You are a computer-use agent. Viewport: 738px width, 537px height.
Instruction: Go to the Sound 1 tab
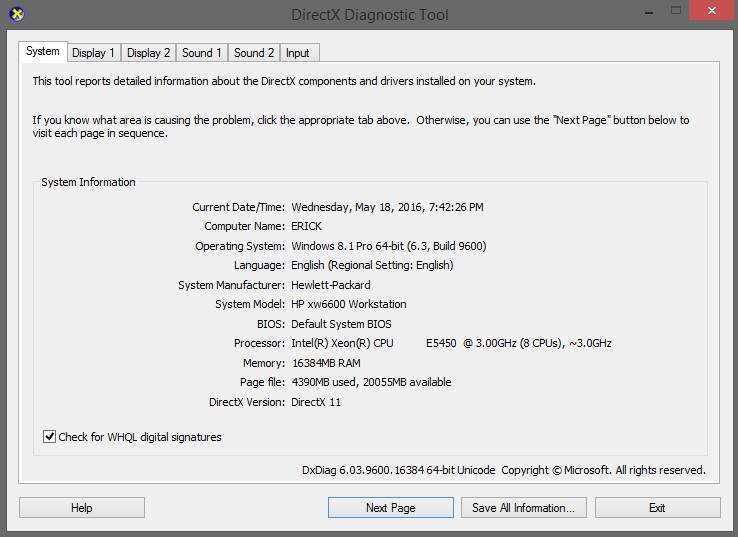[x=202, y=52]
